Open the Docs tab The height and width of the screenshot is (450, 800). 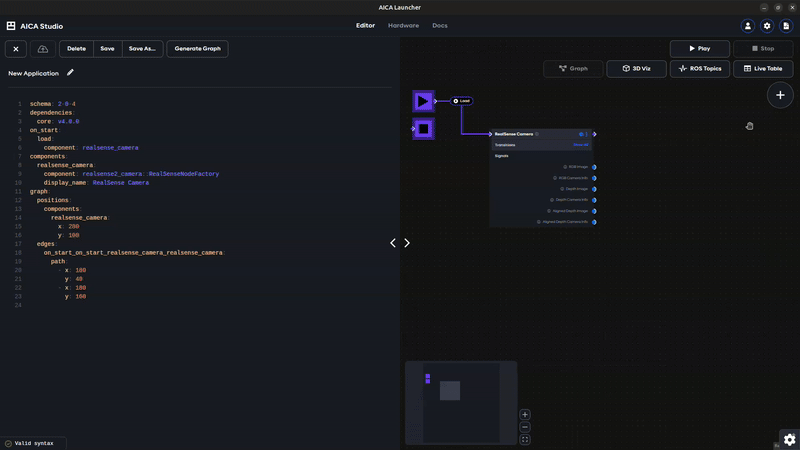tap(440, 26)
